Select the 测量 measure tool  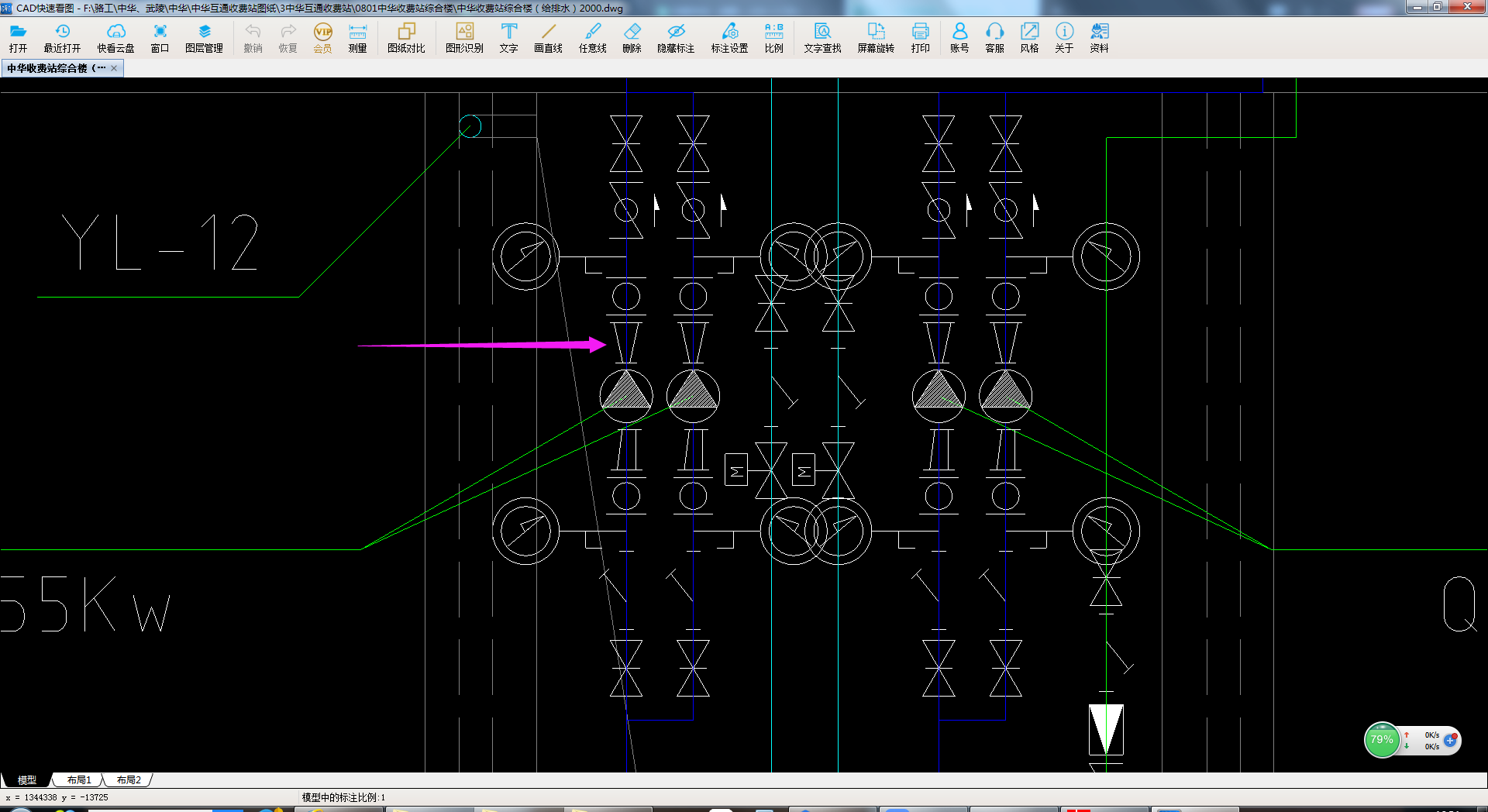coord(357,38)
